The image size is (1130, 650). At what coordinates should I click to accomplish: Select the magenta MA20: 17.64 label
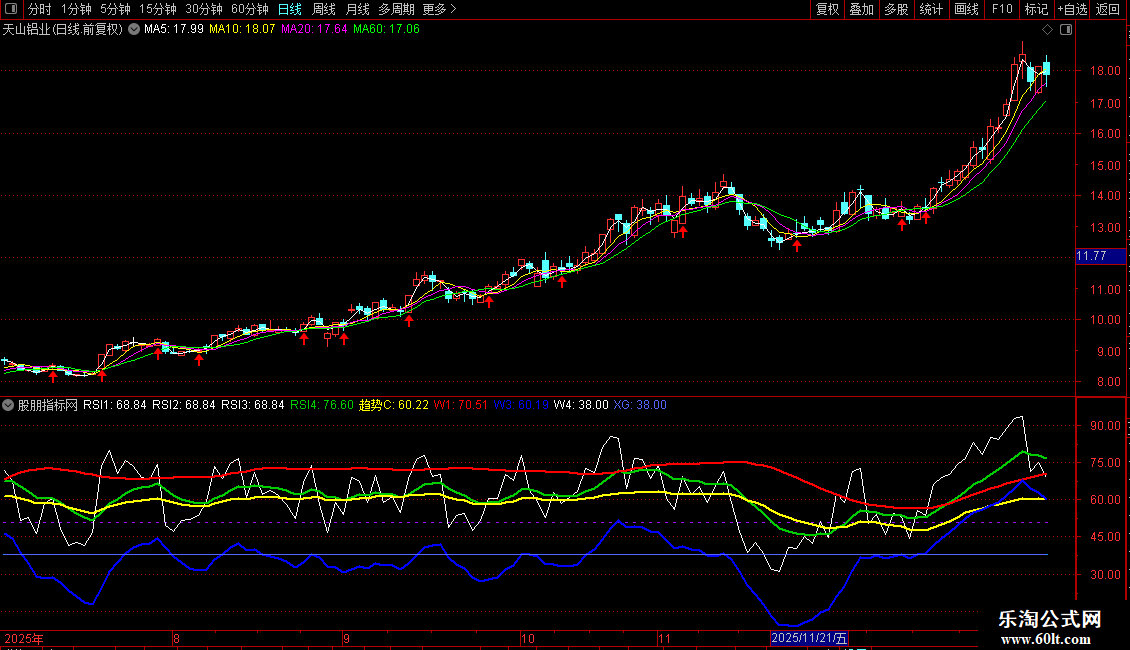coord(314,30)
